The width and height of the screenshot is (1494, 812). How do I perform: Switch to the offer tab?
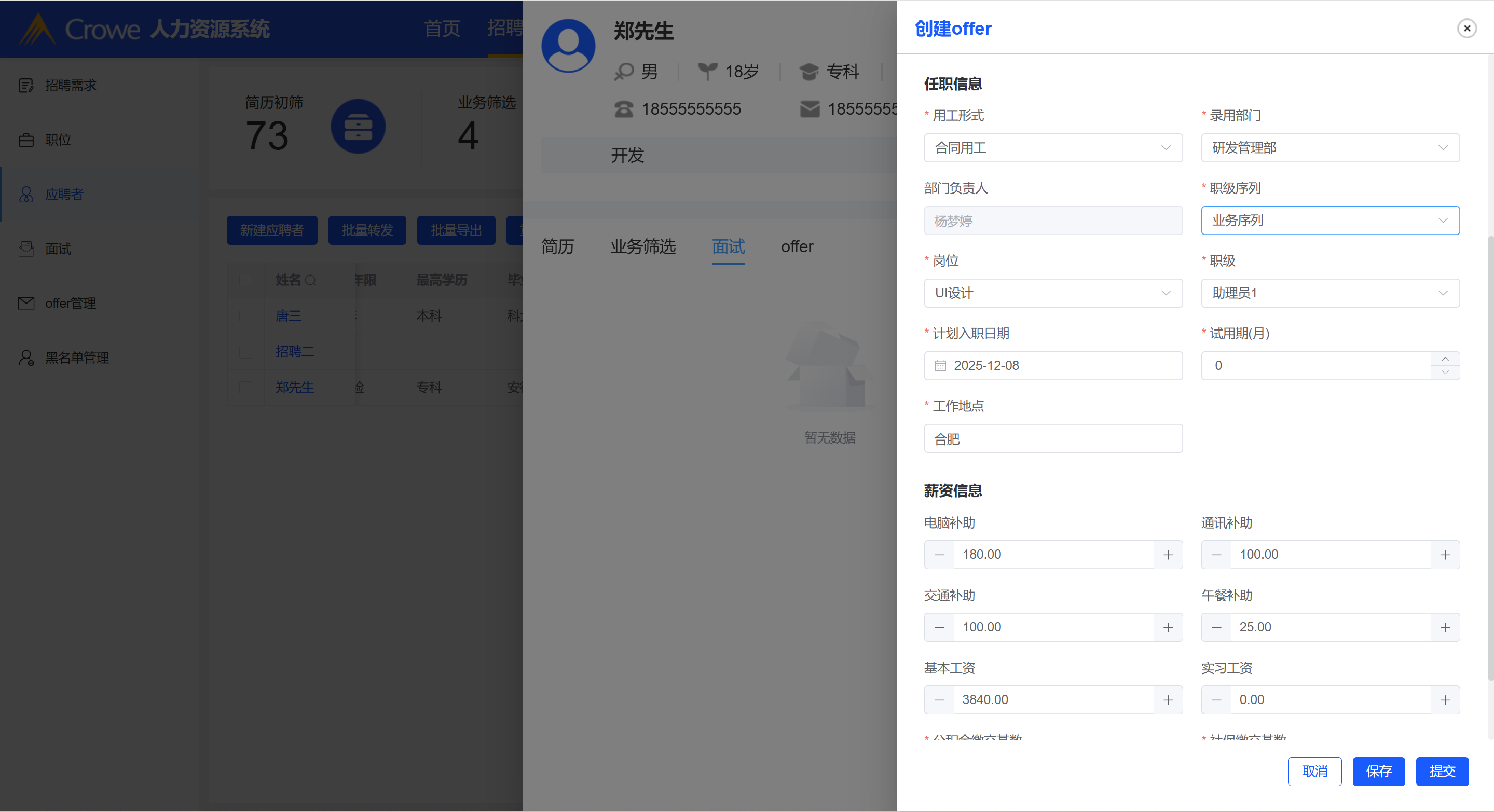pyautogui.click(x=797, y=247)
